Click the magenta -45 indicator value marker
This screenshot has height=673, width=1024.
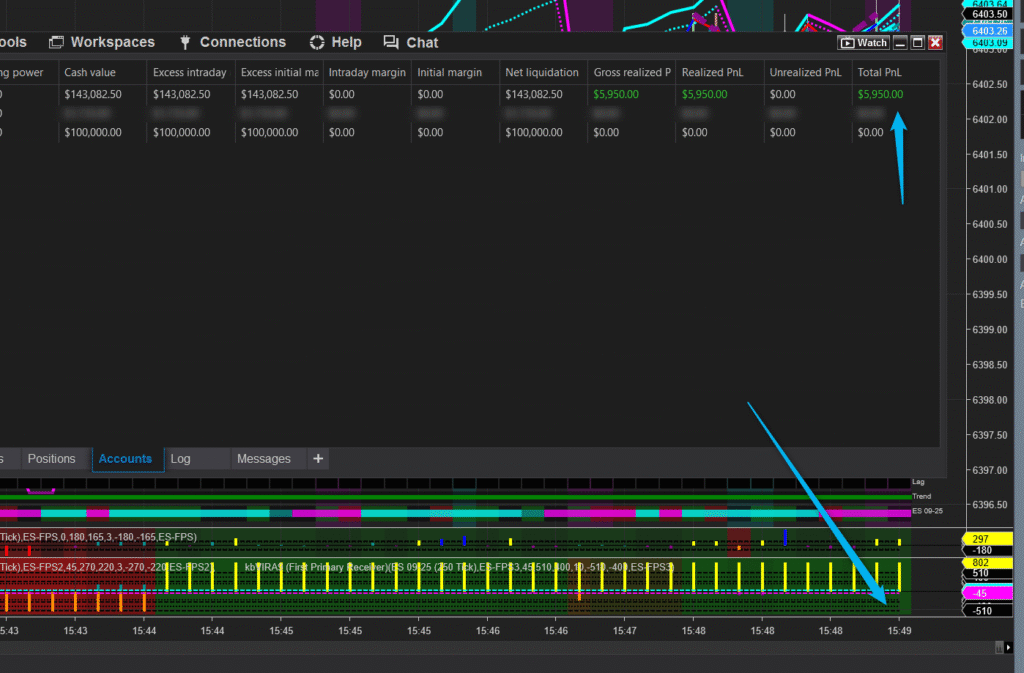coord(987,593)
